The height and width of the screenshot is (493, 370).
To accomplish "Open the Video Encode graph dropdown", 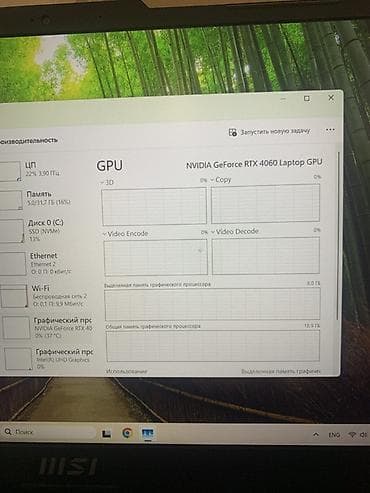I will (105, 234).
